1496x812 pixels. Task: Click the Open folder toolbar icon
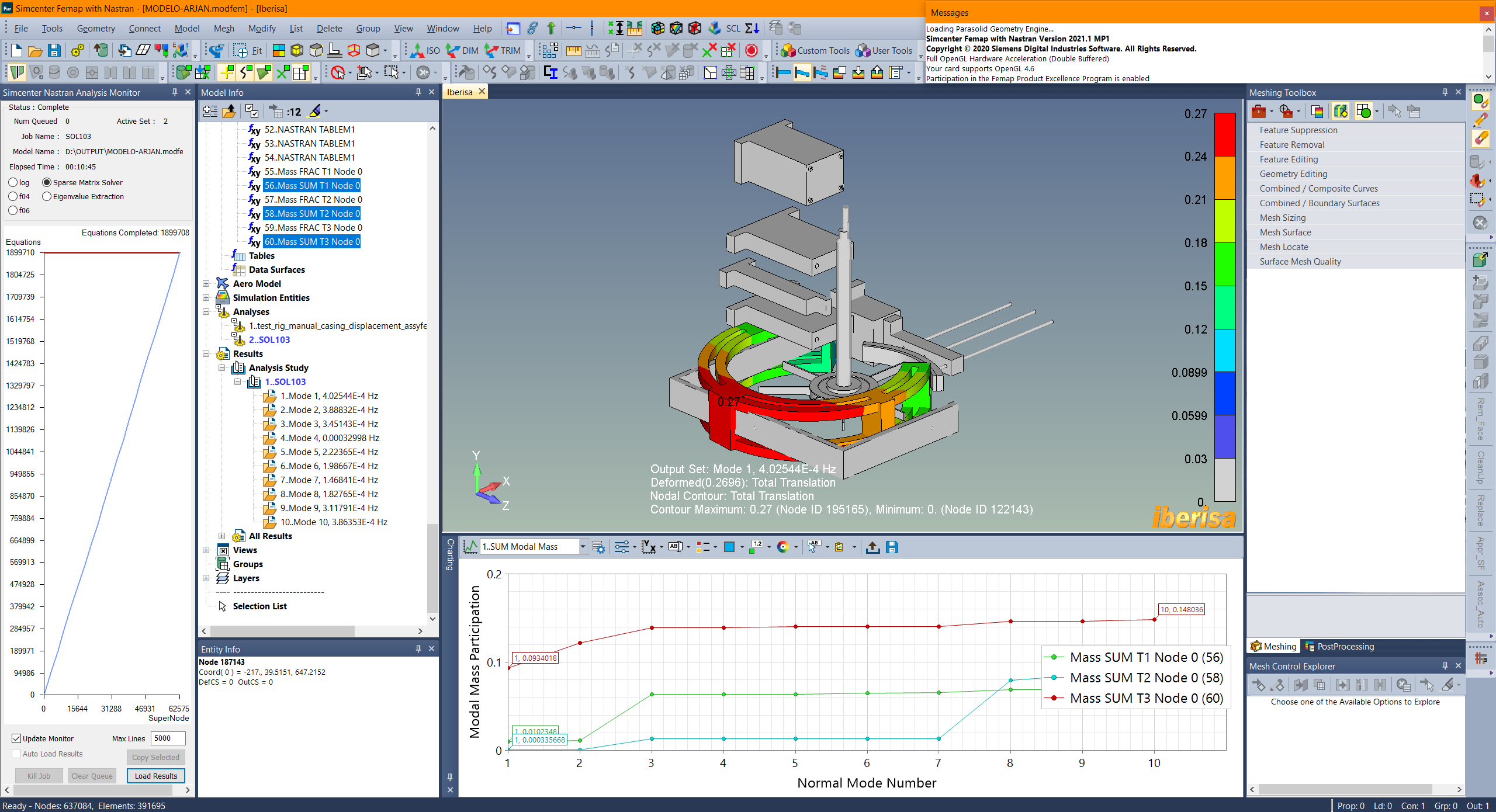point(35,51)
